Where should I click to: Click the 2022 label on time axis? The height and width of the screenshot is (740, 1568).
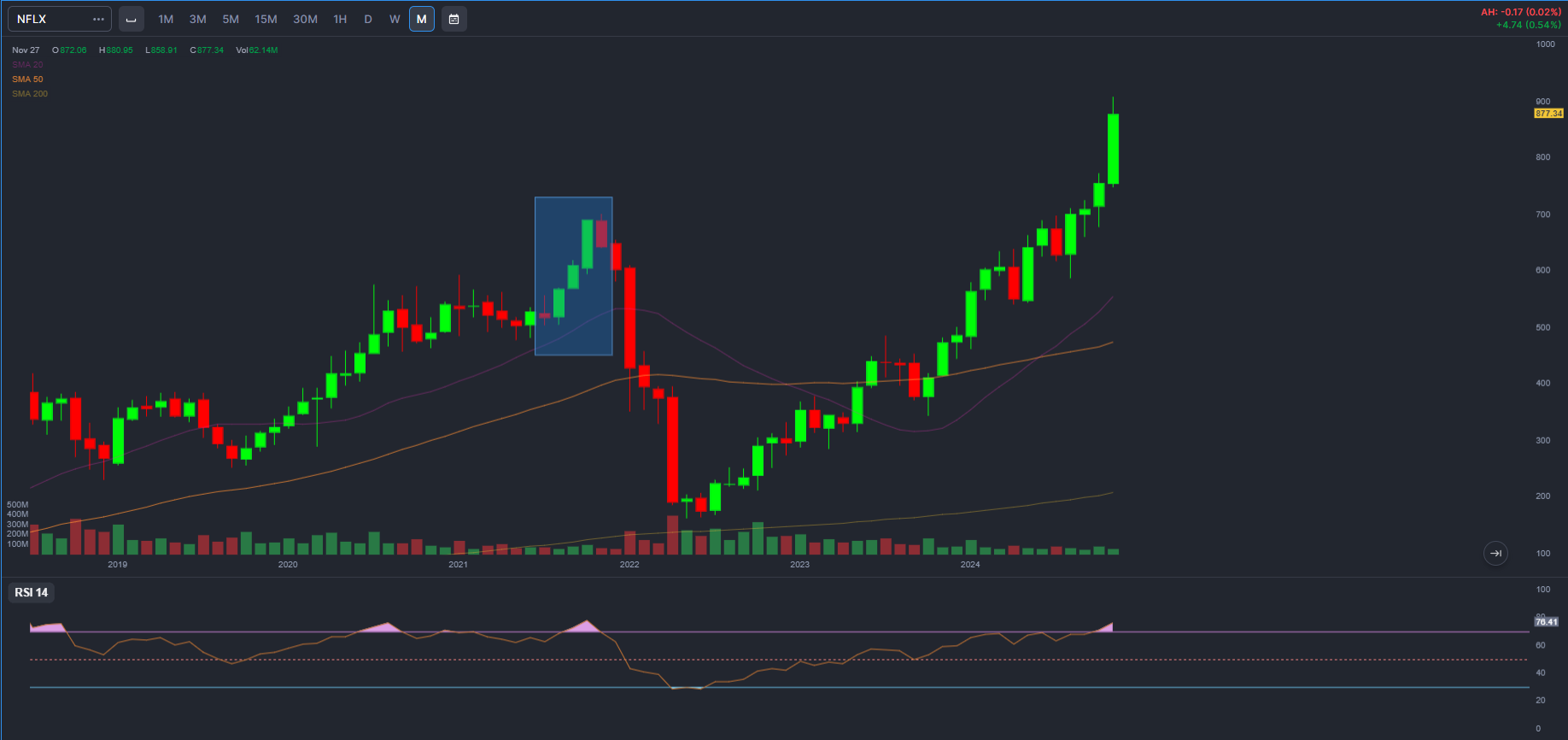pos(629,565)
